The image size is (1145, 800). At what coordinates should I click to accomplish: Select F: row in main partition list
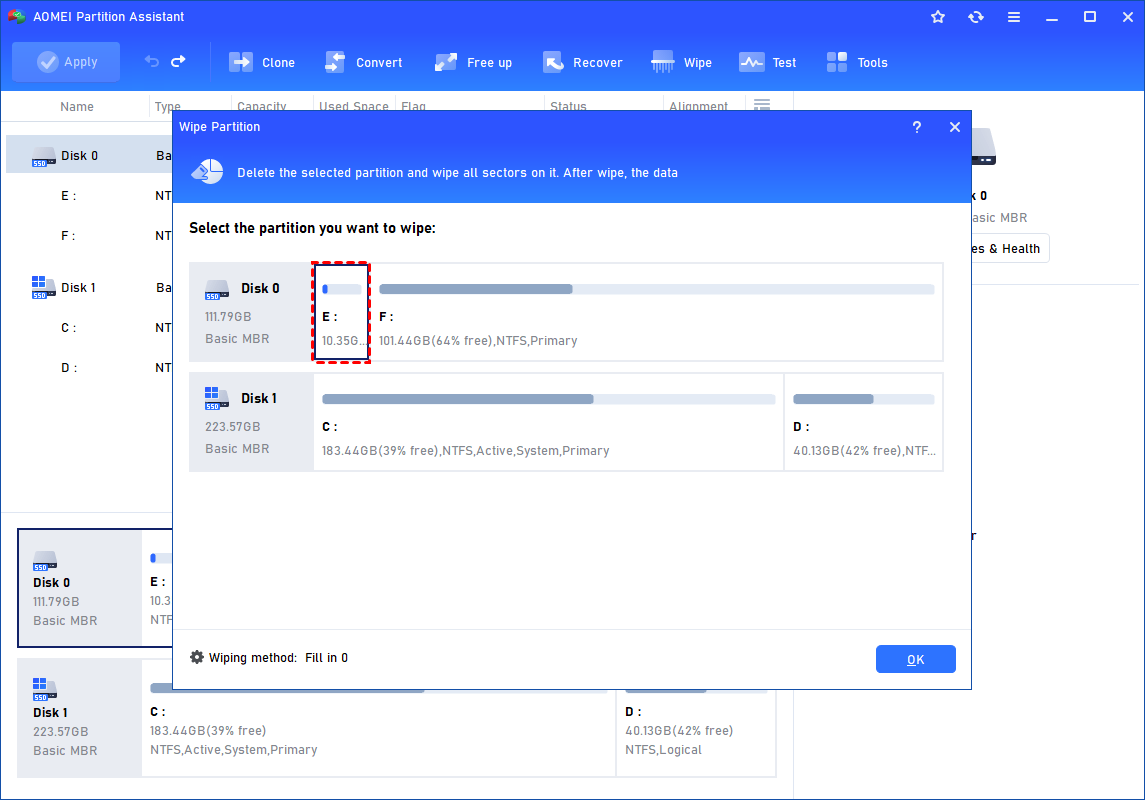click(x=89, y=236)
